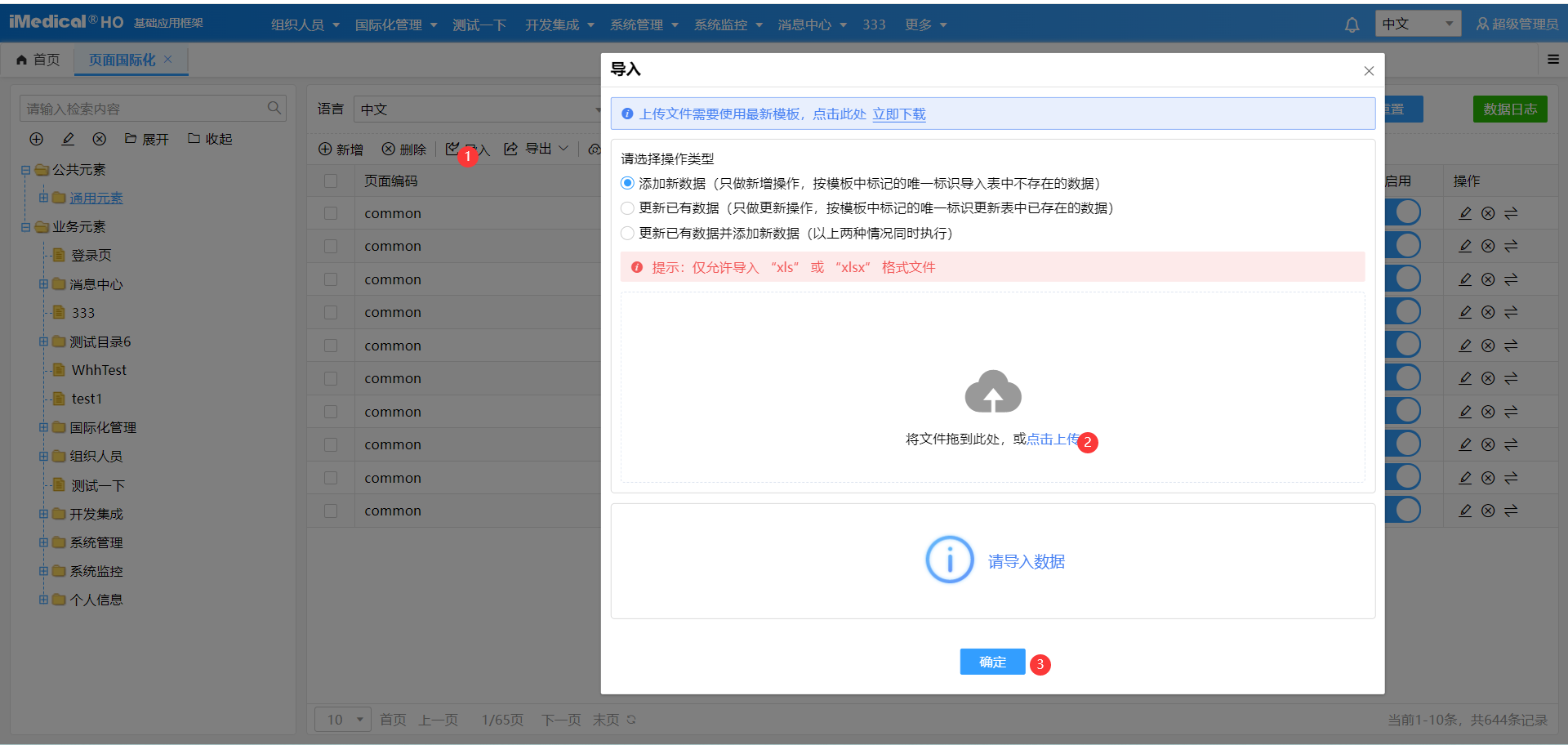Screen dimensions: 1568x745
Task: Open the 组织人员 top menu
Action: [305, 25]
